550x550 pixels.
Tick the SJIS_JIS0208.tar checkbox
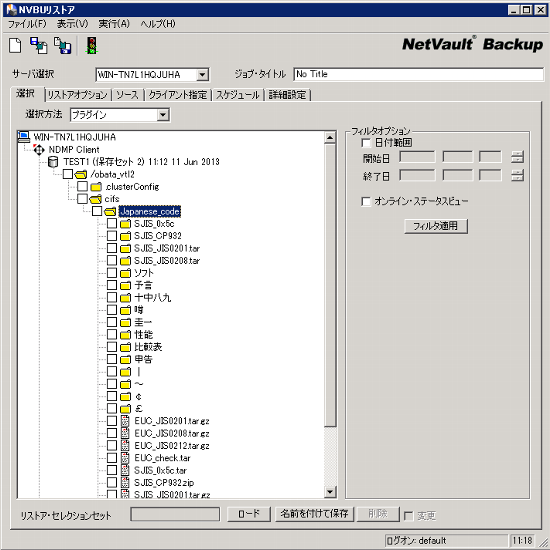coord(112,260)
